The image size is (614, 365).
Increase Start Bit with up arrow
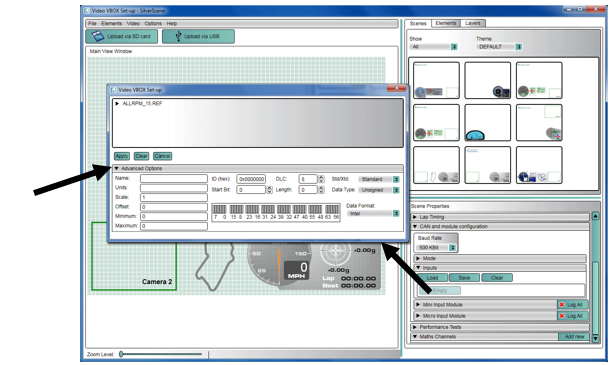pyautogui.click(x=269, y=188)
